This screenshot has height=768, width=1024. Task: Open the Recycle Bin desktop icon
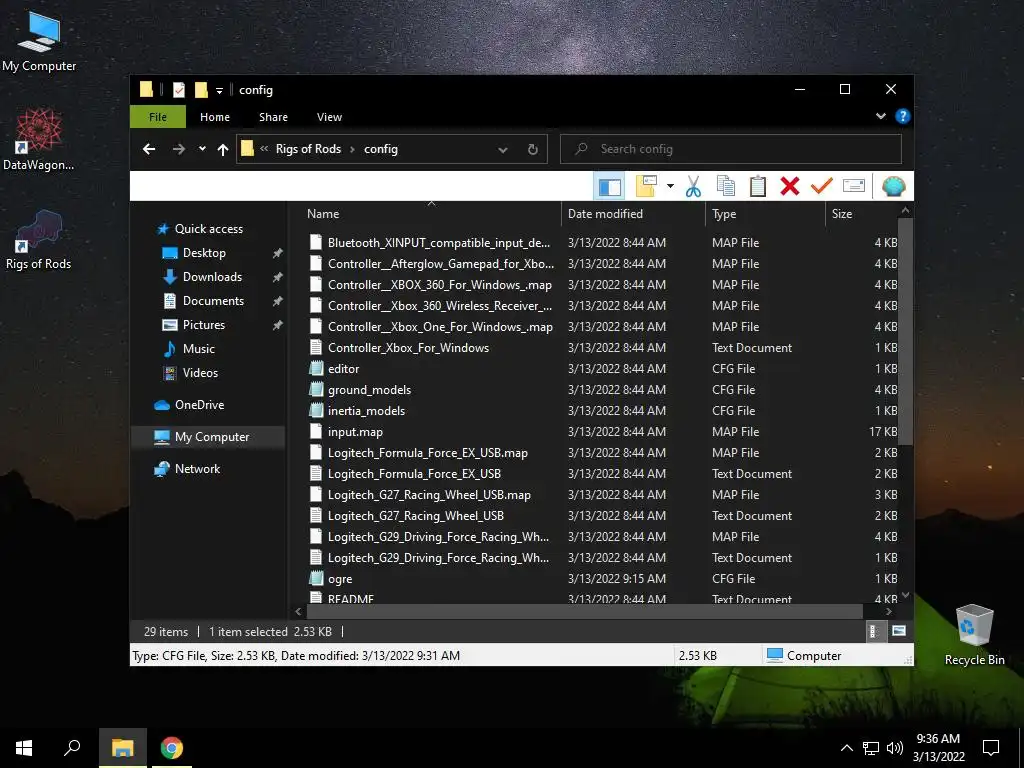click(x=974, y=634)
